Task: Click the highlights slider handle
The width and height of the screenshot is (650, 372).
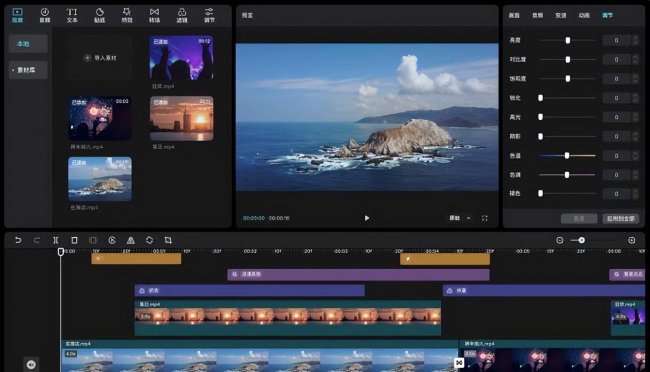Action: point(540,117)
